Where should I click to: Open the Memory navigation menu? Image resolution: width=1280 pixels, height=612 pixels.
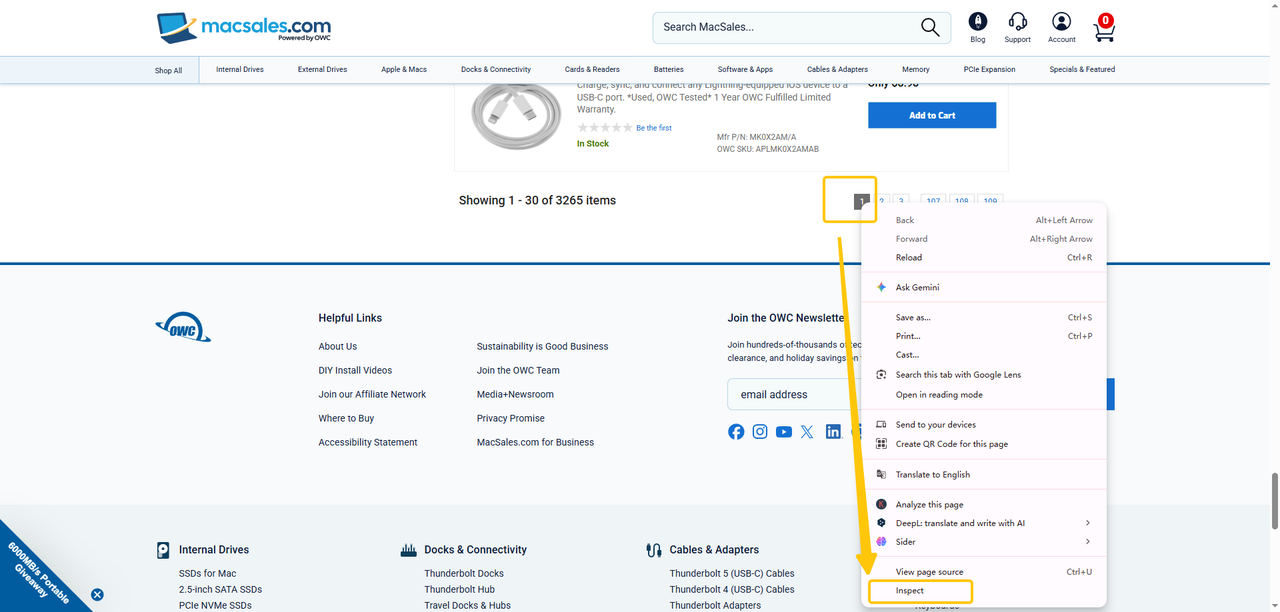916,70
